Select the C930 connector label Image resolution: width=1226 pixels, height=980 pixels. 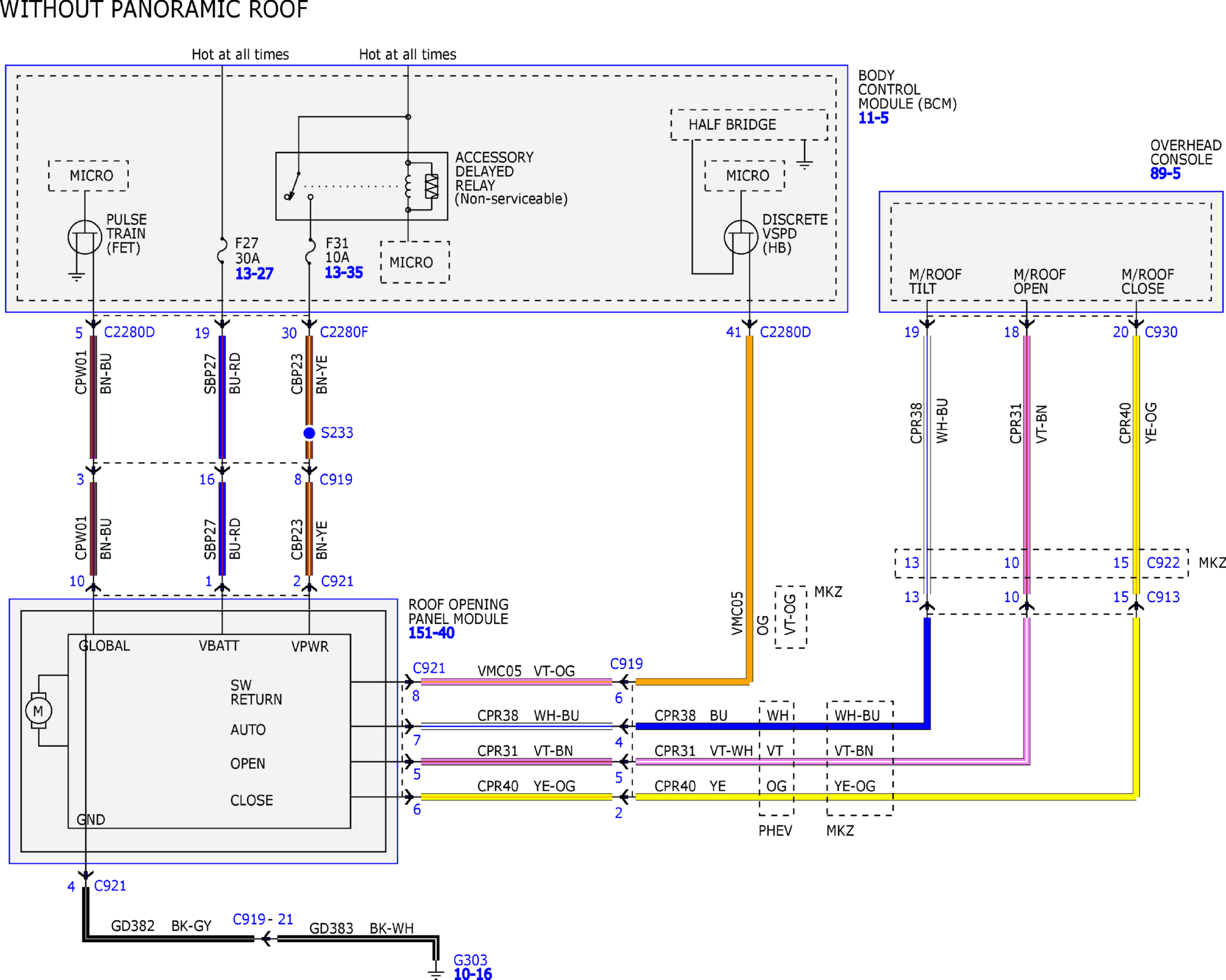[x=1161, y=332]
